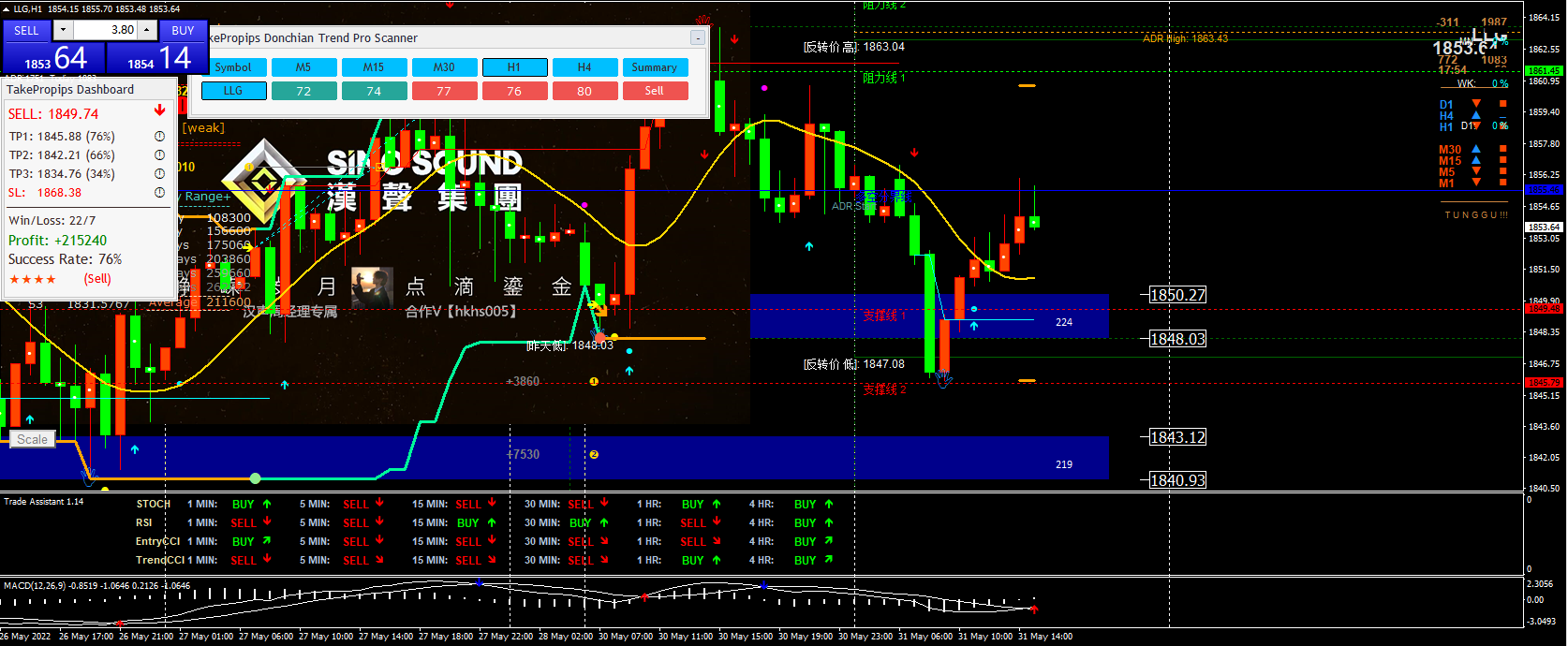Click the M5 value cell showing 72

point(303,91)
